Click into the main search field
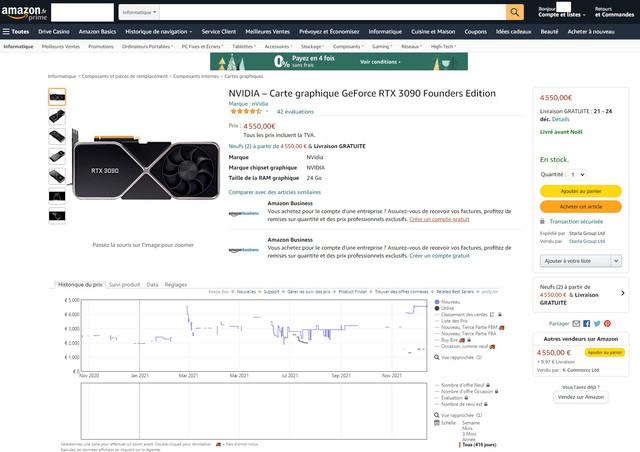 point(333,12)
